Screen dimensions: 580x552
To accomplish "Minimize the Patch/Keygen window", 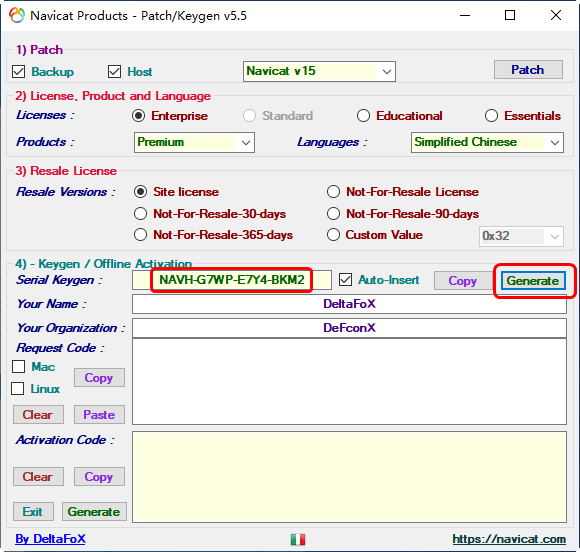I will point(465,16).
